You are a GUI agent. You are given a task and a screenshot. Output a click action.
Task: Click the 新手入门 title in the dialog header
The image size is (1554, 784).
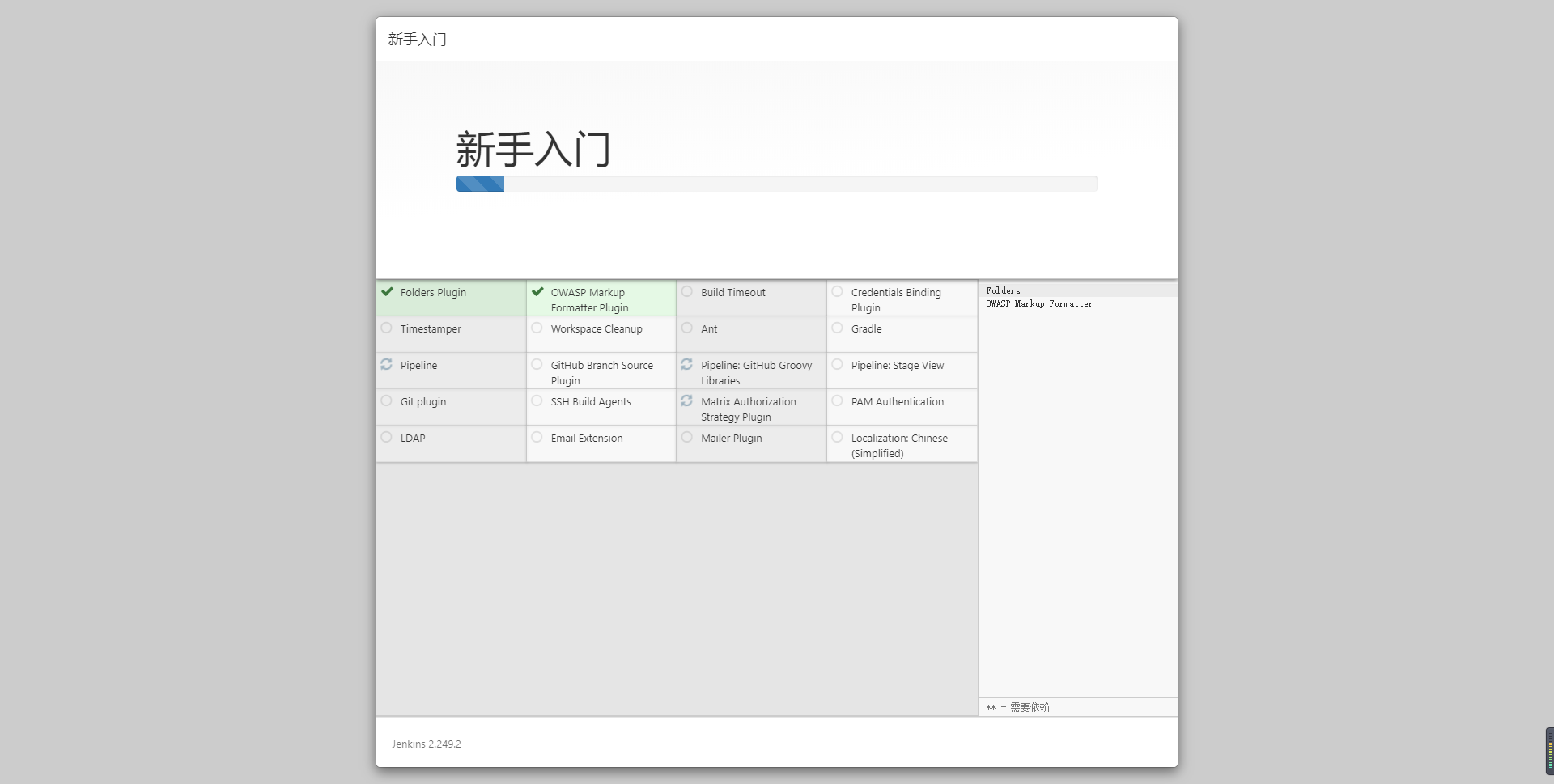418,40
